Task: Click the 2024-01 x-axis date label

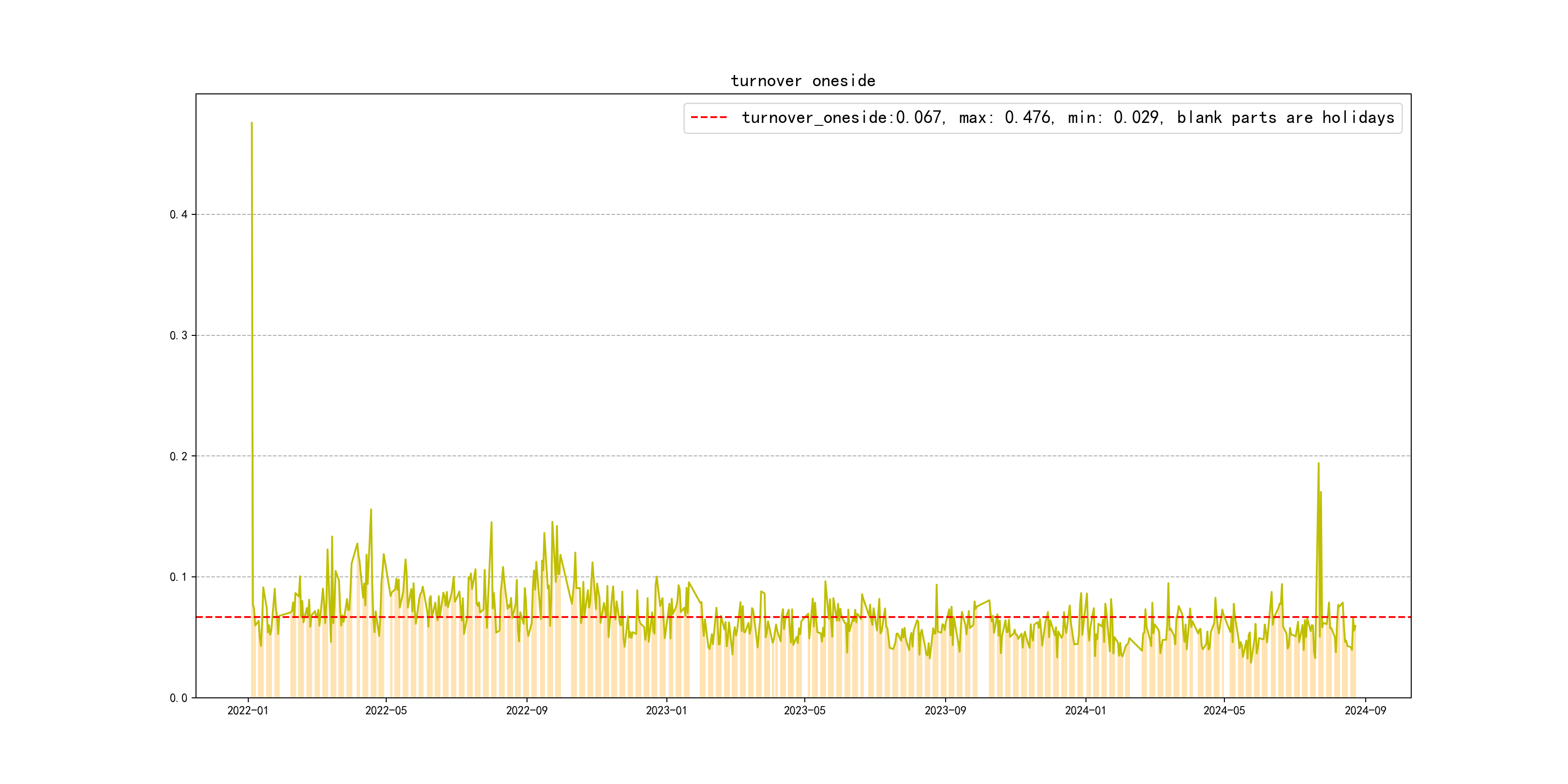Action: [1086, 711]
